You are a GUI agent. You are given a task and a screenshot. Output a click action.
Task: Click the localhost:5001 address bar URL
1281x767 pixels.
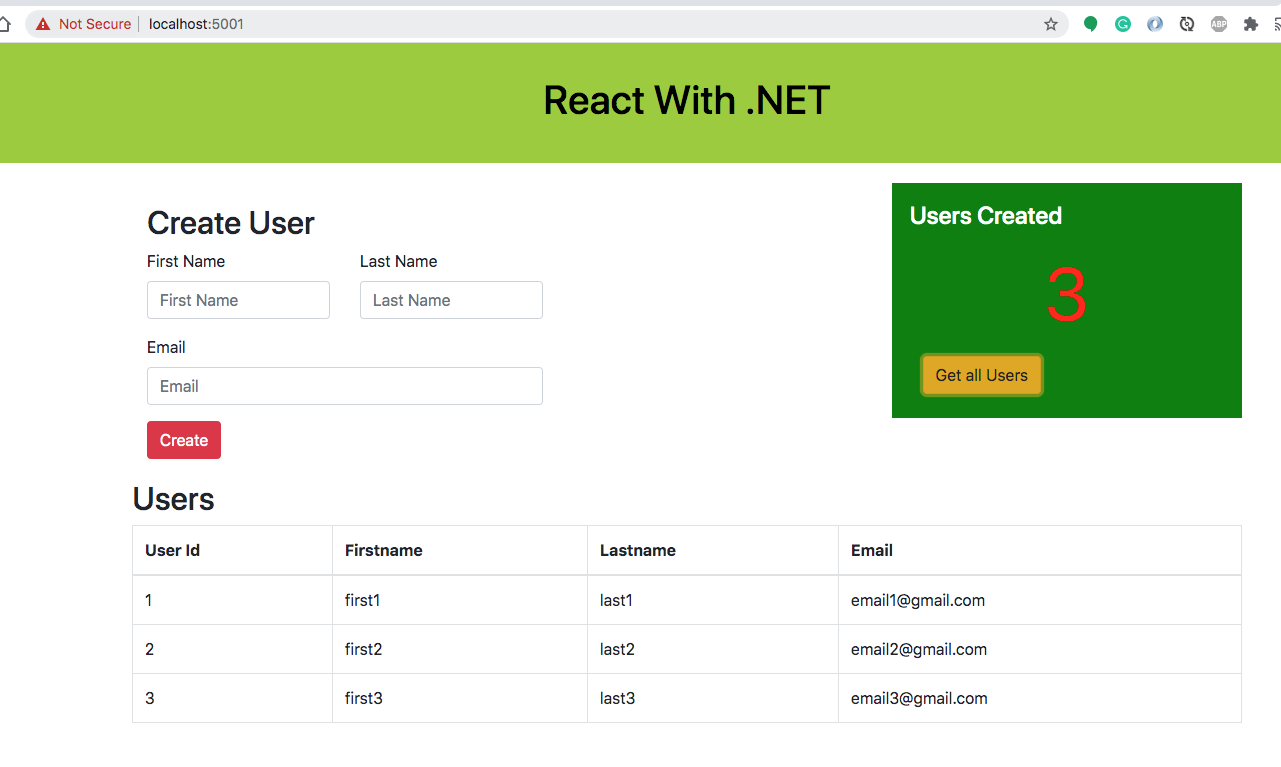coord(196,24)
